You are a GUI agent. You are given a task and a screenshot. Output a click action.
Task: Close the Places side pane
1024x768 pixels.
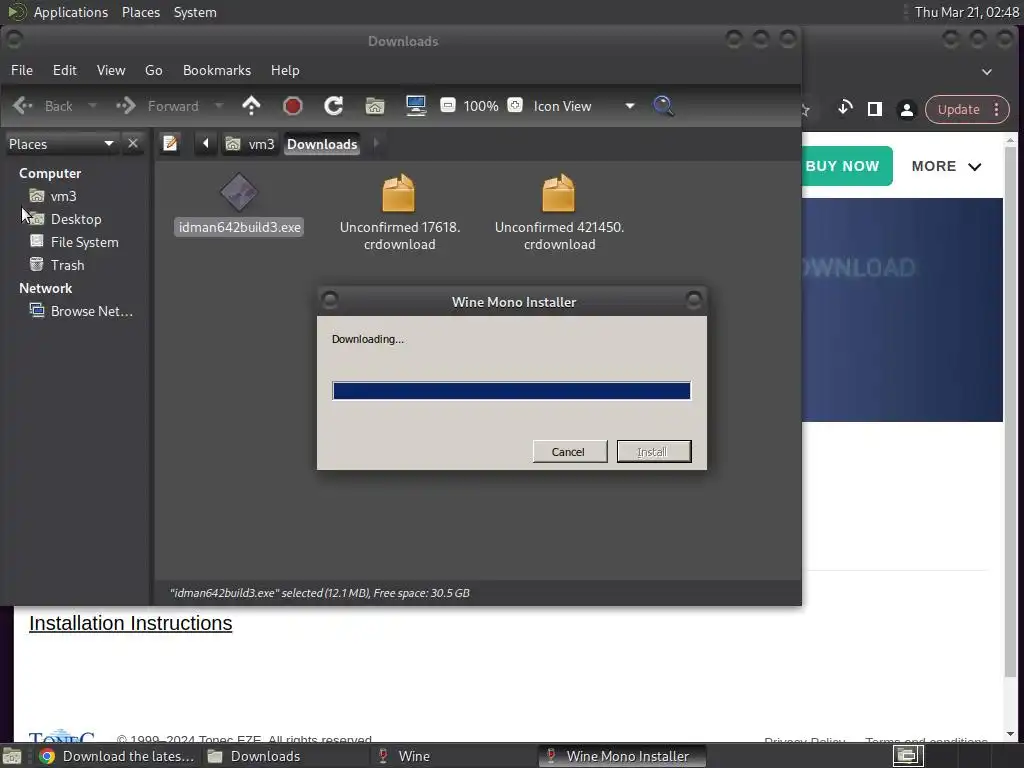click(133, 143)
